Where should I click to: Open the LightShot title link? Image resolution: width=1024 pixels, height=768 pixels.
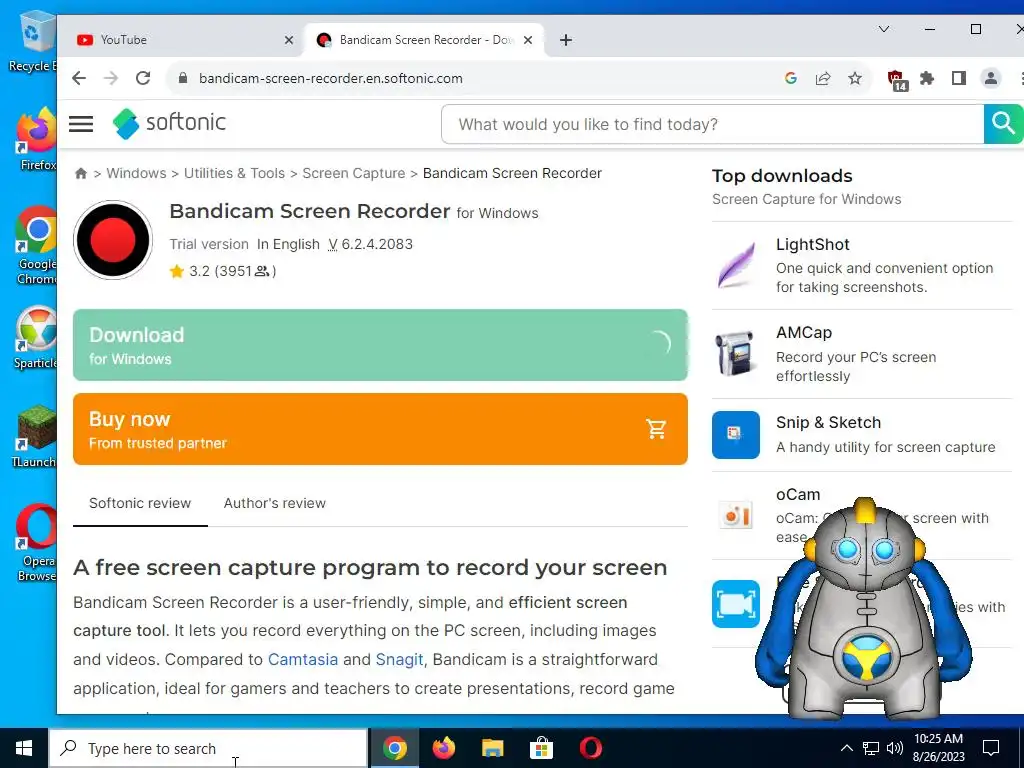tap(812, 244)
